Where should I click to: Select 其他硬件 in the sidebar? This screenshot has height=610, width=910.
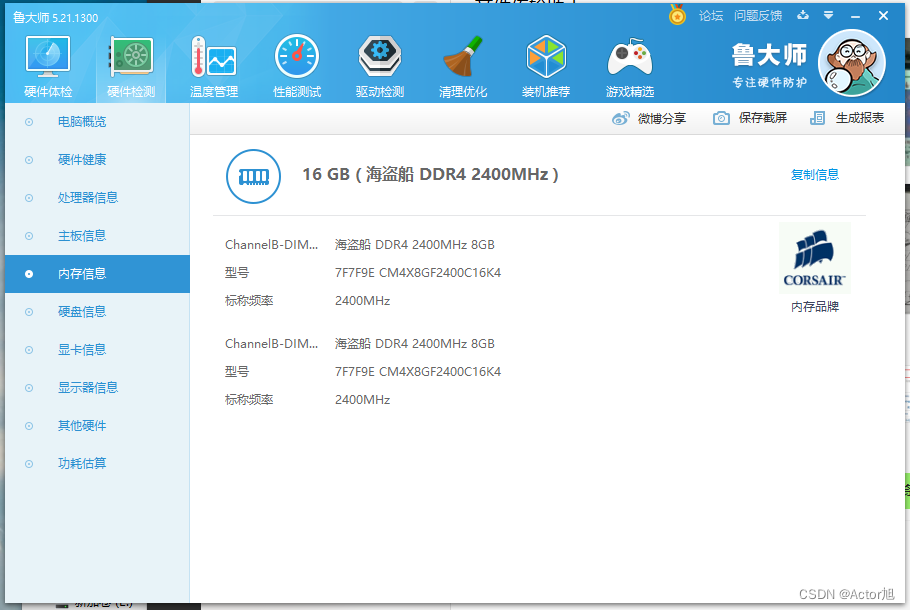[97, 426]
